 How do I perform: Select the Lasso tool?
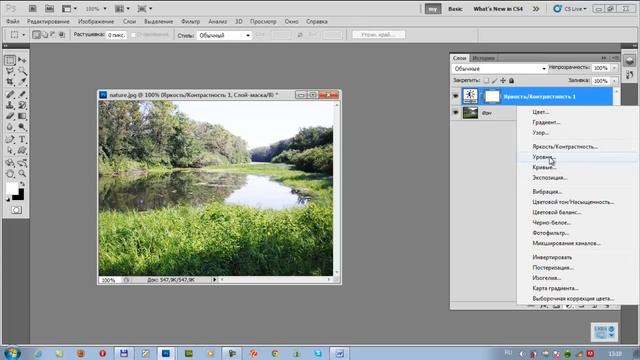tap(10, 71)
